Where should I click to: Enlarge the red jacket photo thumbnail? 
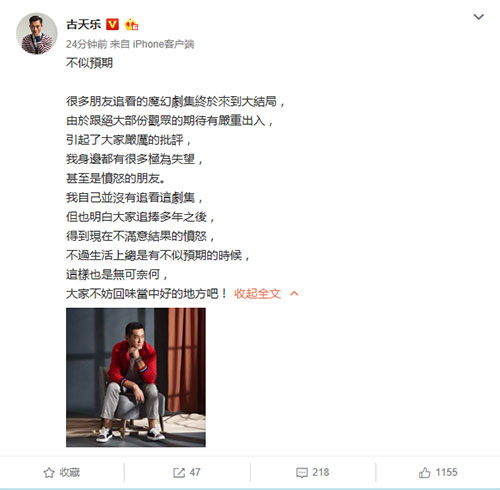pyautogui.click(x=136, y=377)
